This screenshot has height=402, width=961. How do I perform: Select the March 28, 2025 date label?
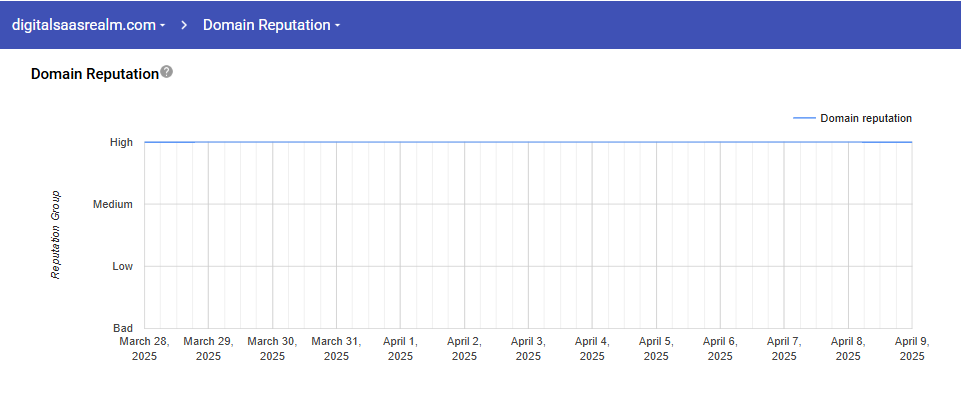[144, 348]
